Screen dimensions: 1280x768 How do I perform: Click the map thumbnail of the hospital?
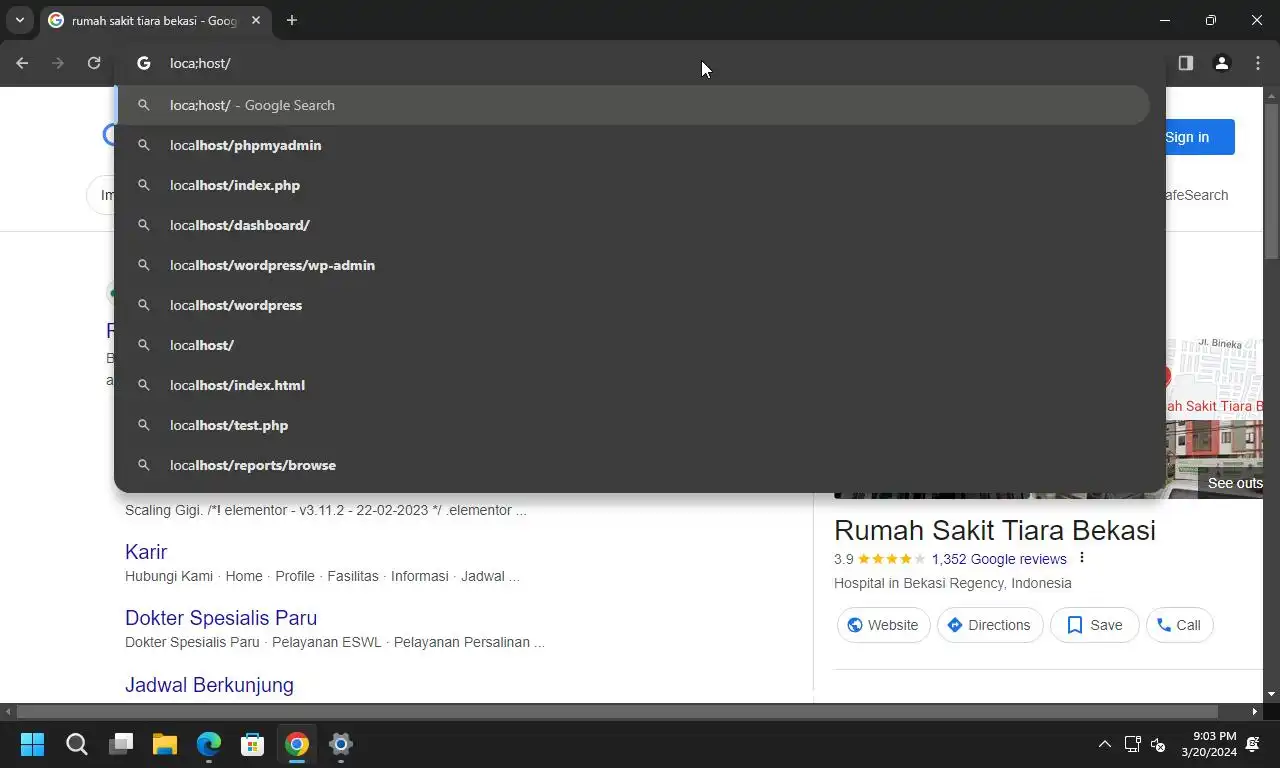point(1215,380)
